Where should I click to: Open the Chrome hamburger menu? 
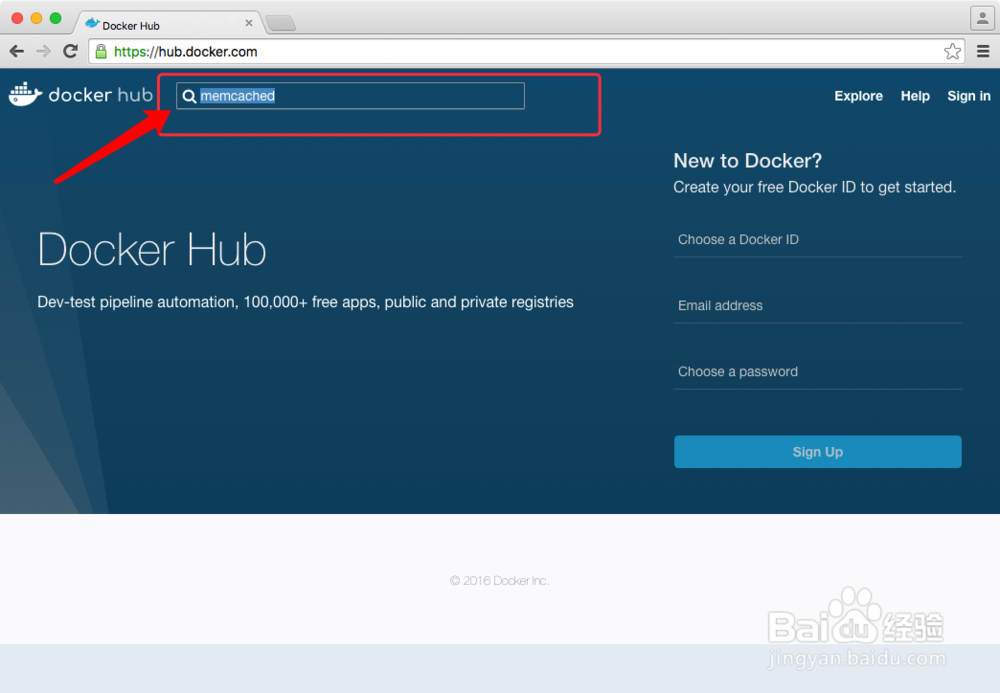[983, 51]
